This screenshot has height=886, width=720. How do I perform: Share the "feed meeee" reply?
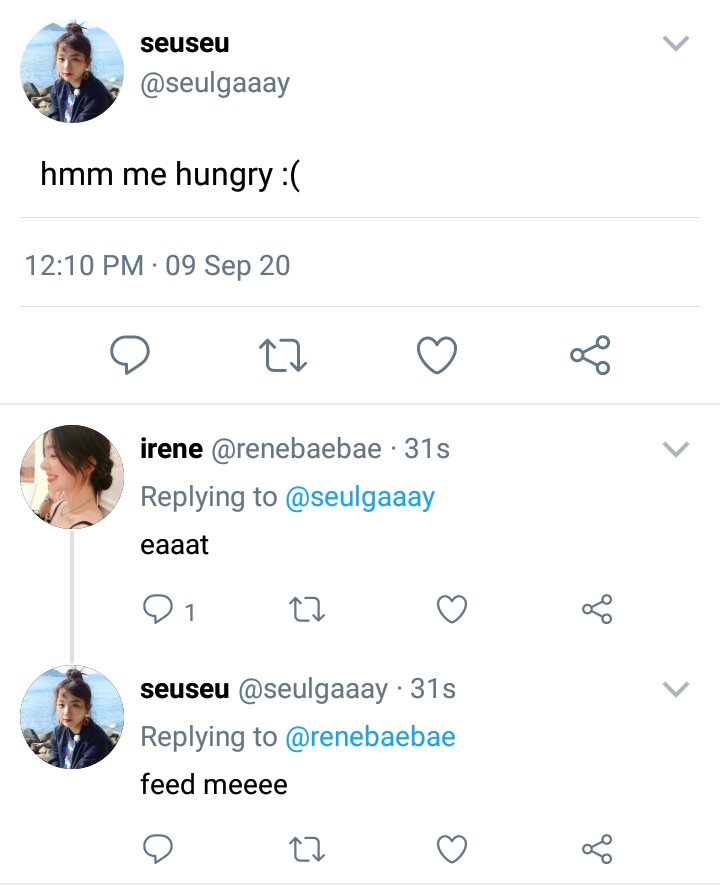597,849
